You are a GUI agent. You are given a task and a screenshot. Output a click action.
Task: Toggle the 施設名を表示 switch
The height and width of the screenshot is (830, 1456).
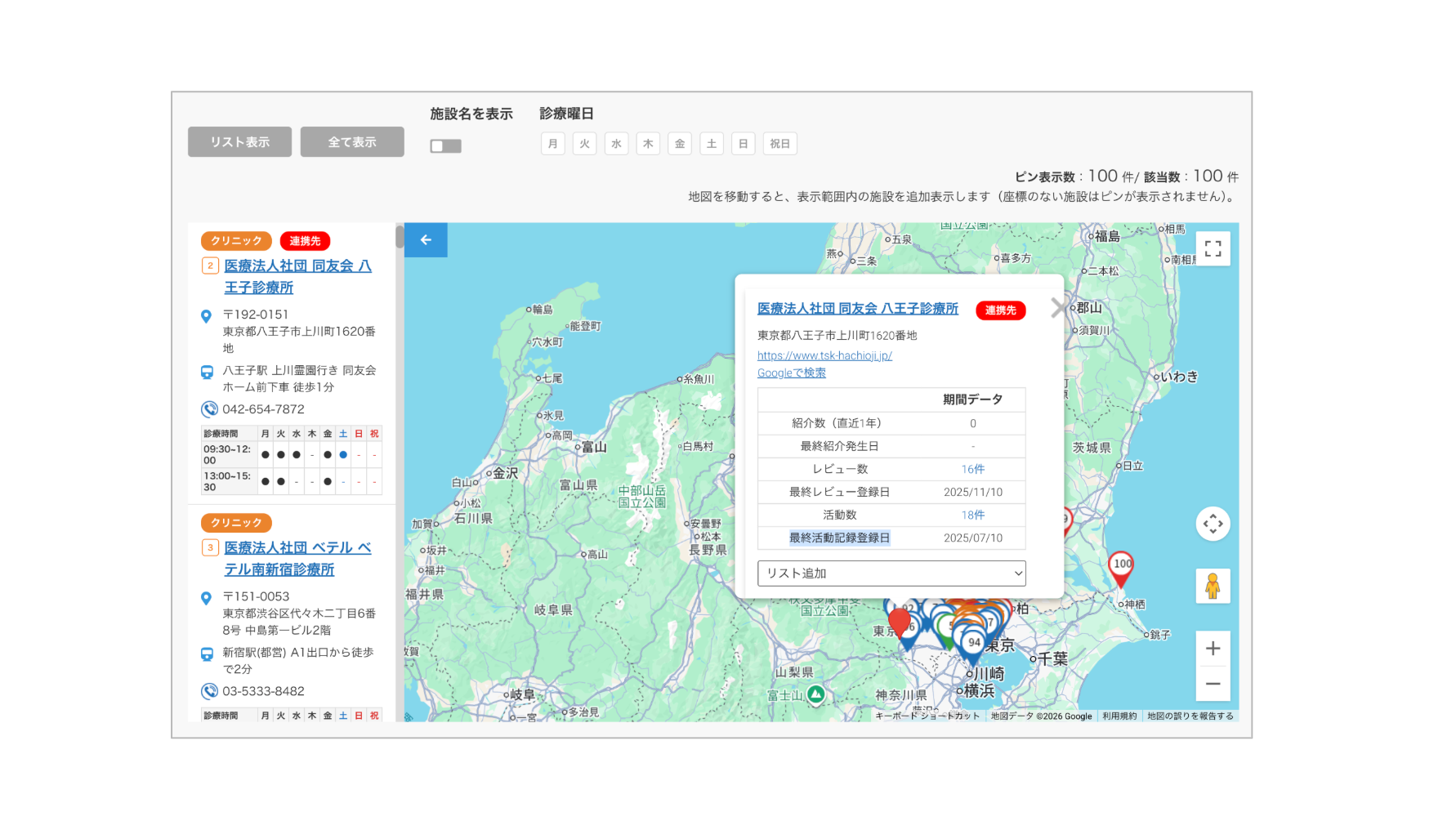(x=446, y=145)
